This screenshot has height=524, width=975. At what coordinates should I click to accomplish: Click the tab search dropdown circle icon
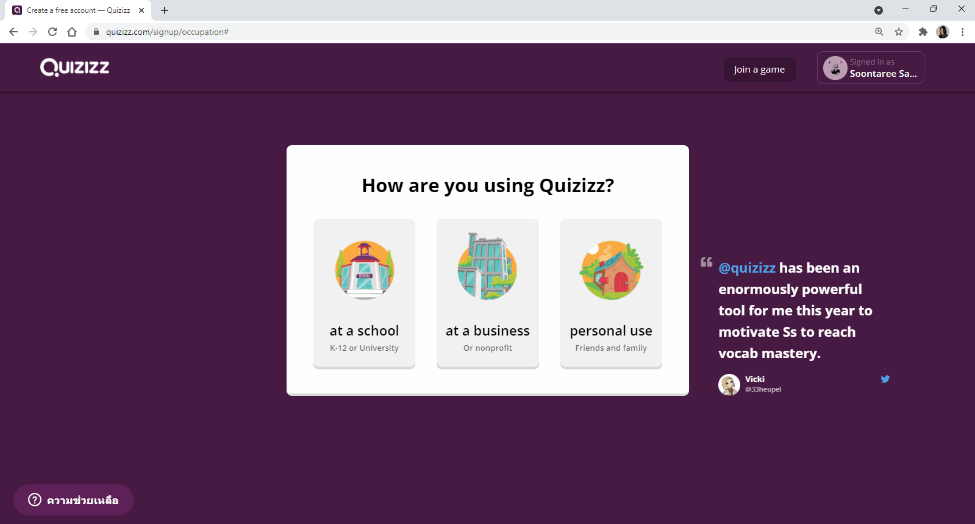coord(879,10)
